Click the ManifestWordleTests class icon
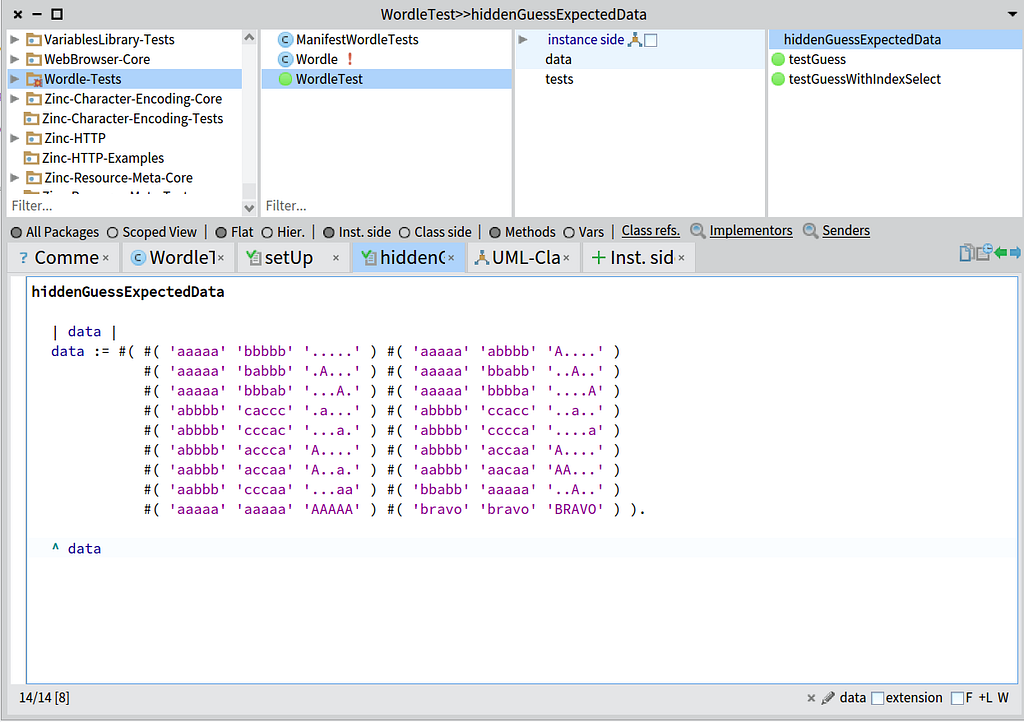 (285, 40)
